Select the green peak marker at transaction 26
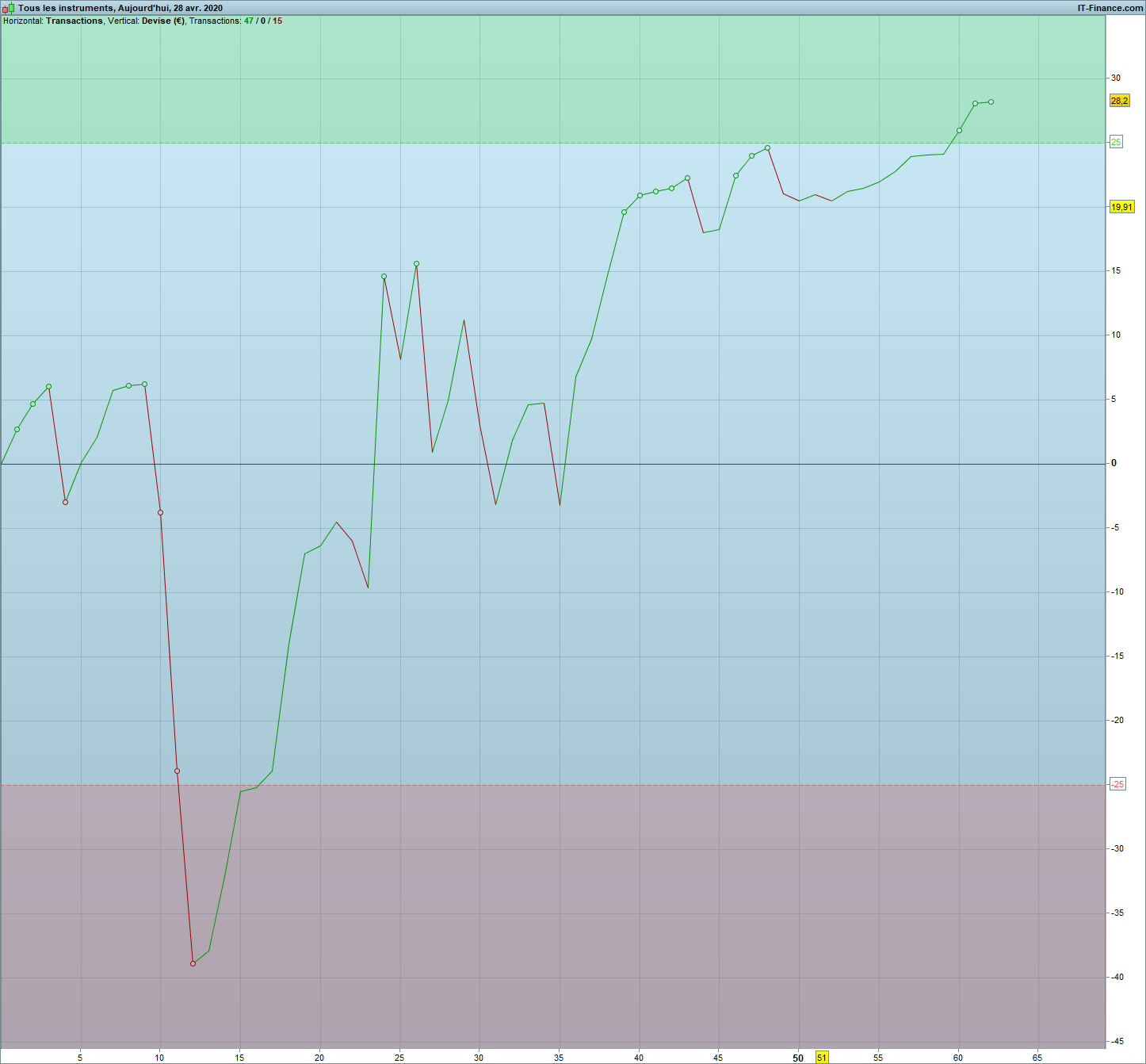1146x1064 pixels. coord(416,263)
